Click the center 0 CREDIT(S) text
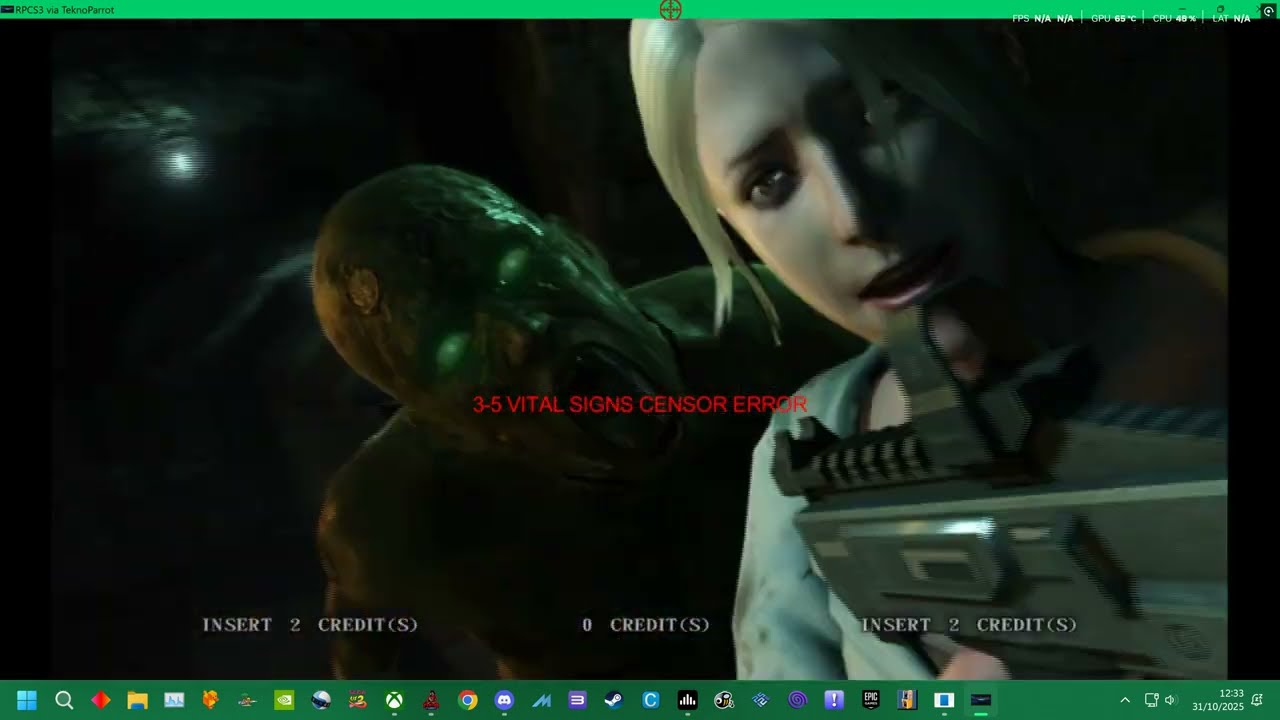This screenshot has height=720, width=1280. pyautogui.click(x=646, y=625)
